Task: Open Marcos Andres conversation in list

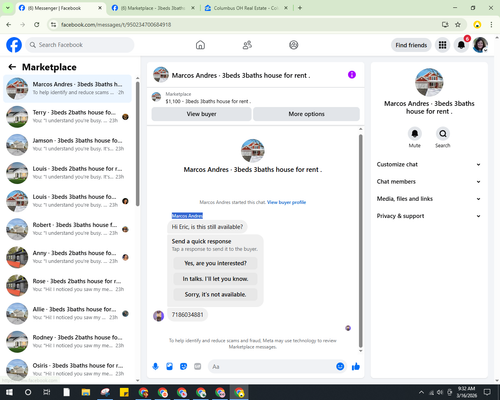Action: pyautogui.click(x=67, y=88)
